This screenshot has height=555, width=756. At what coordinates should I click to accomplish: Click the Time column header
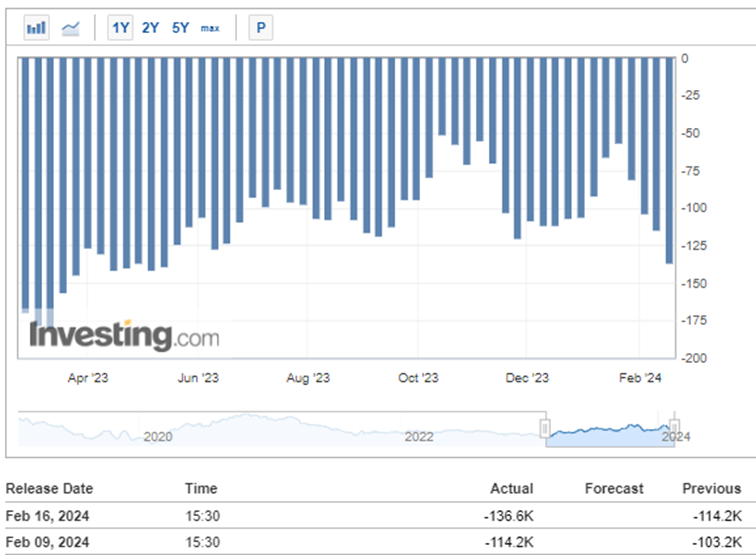201,488
